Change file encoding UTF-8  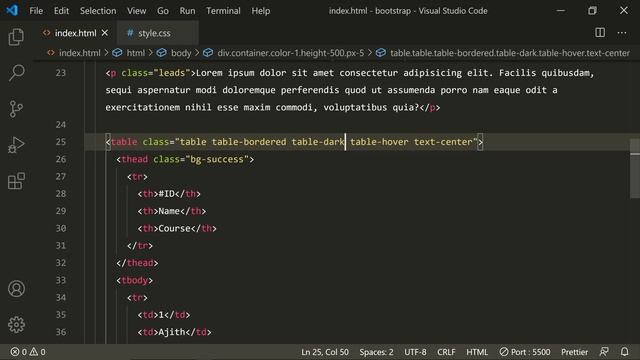[x=415, y=352]
